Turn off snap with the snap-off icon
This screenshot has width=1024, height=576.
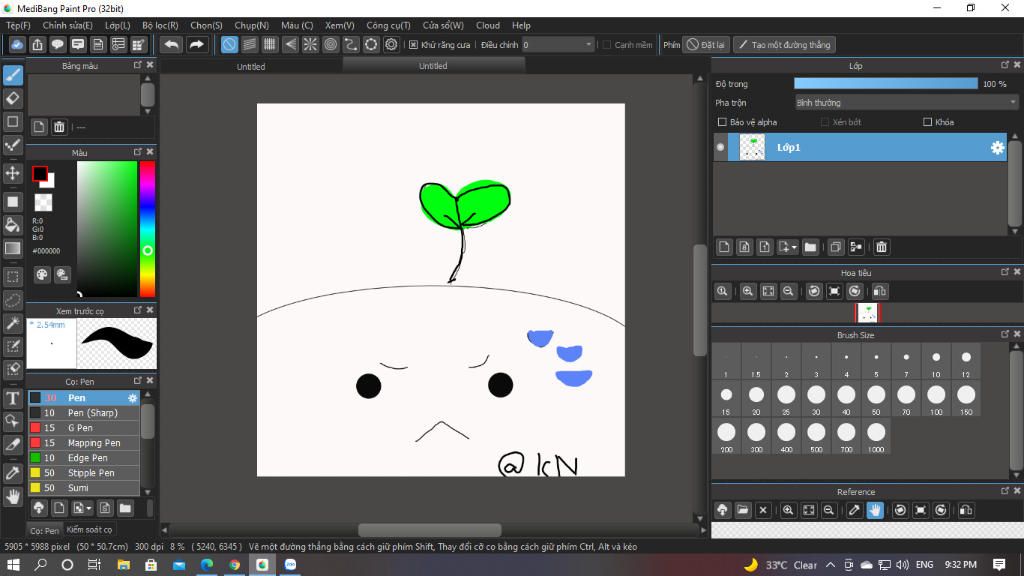229,44
